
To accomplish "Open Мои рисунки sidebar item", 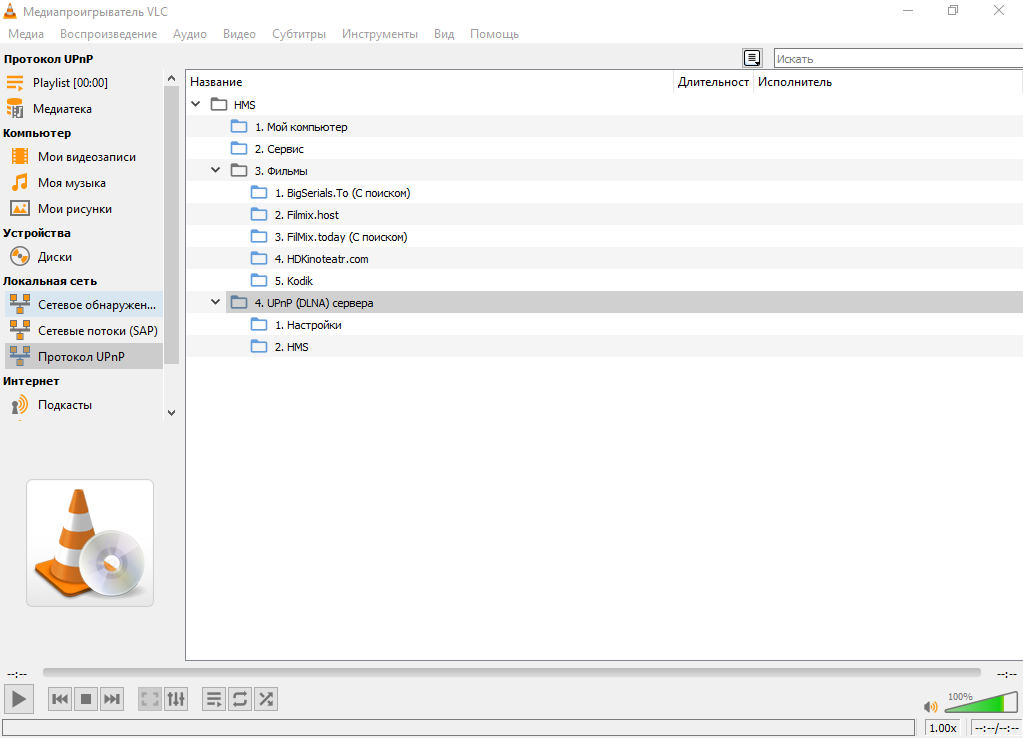I will pos(84,209).
